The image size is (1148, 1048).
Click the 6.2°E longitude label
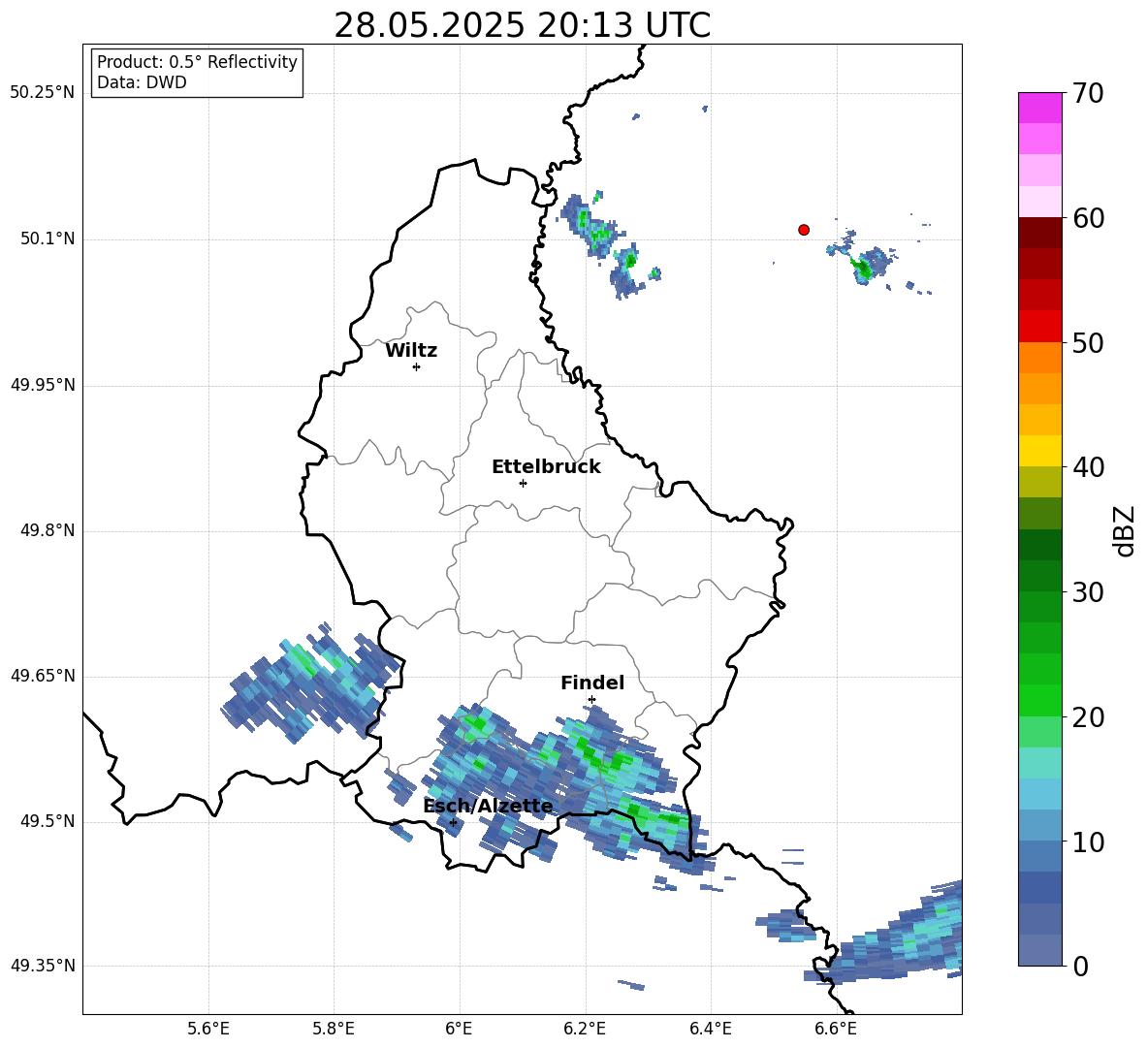(x=585, y=1029)
